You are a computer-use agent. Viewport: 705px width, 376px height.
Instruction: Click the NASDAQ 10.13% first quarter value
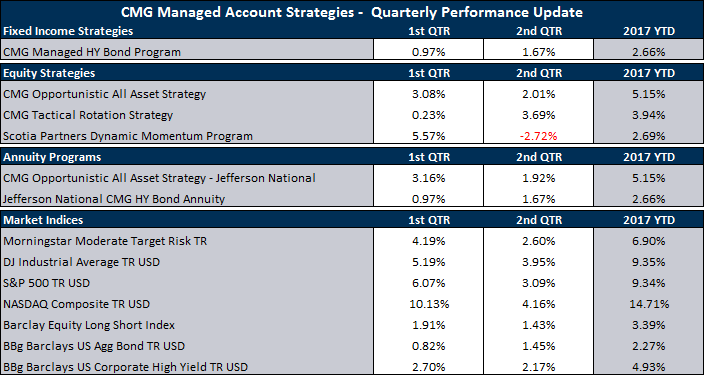click(428, 304)
